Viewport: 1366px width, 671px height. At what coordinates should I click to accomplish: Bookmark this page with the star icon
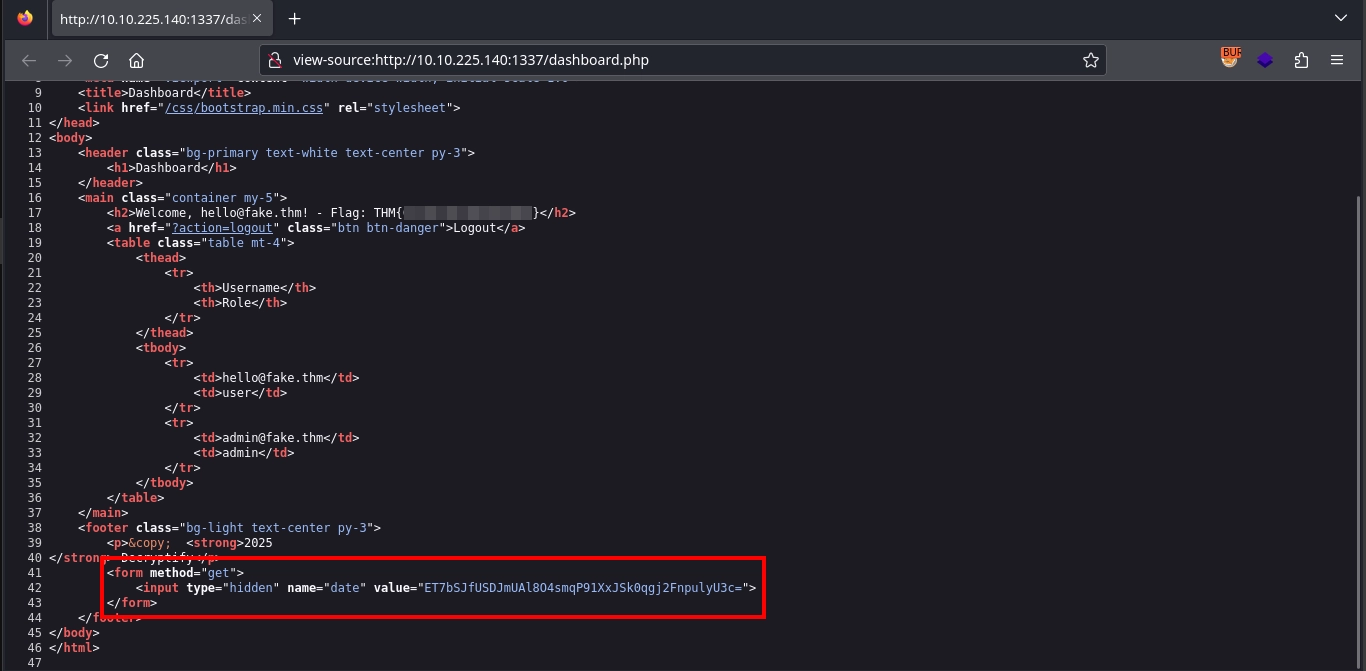point(1090,60)
